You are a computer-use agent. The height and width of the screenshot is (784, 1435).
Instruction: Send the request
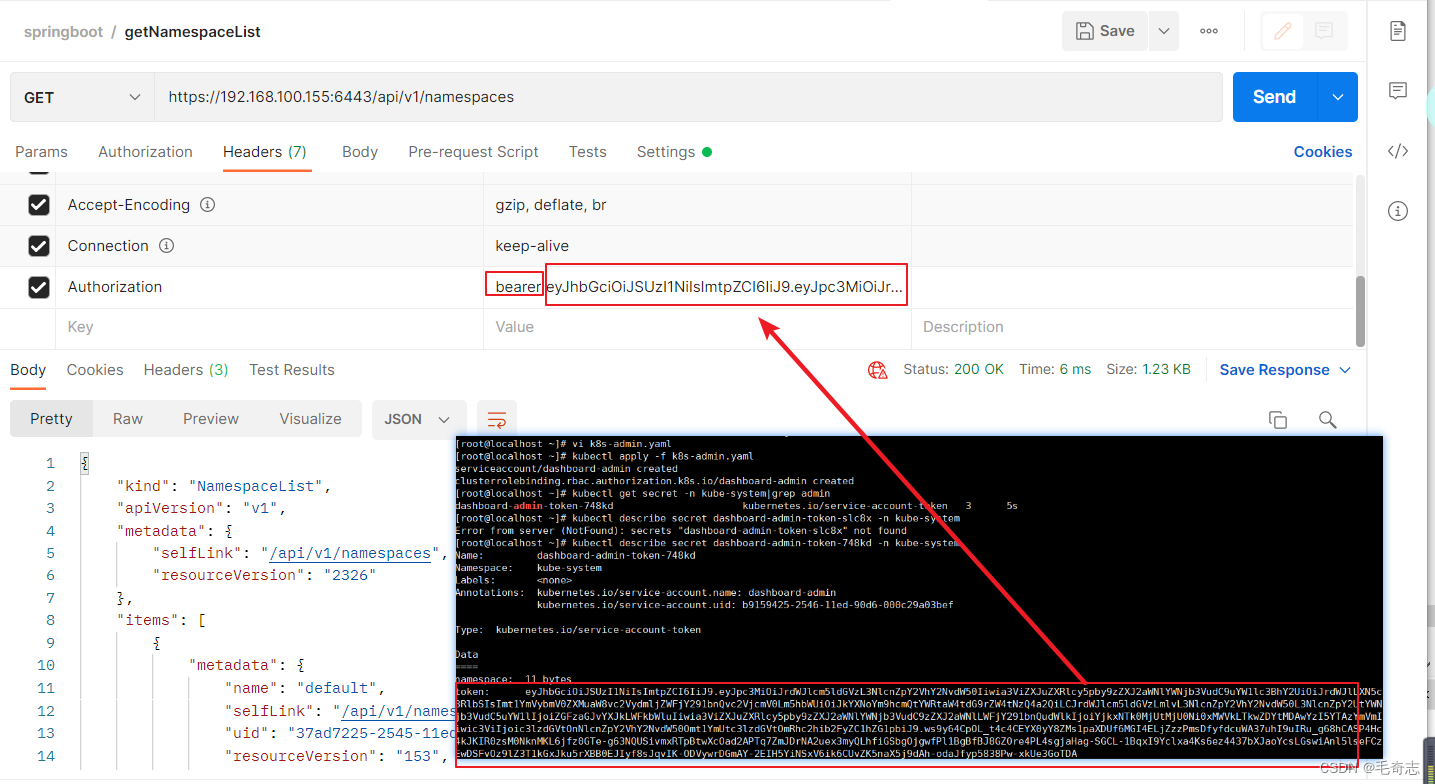tap(1275, 97)
